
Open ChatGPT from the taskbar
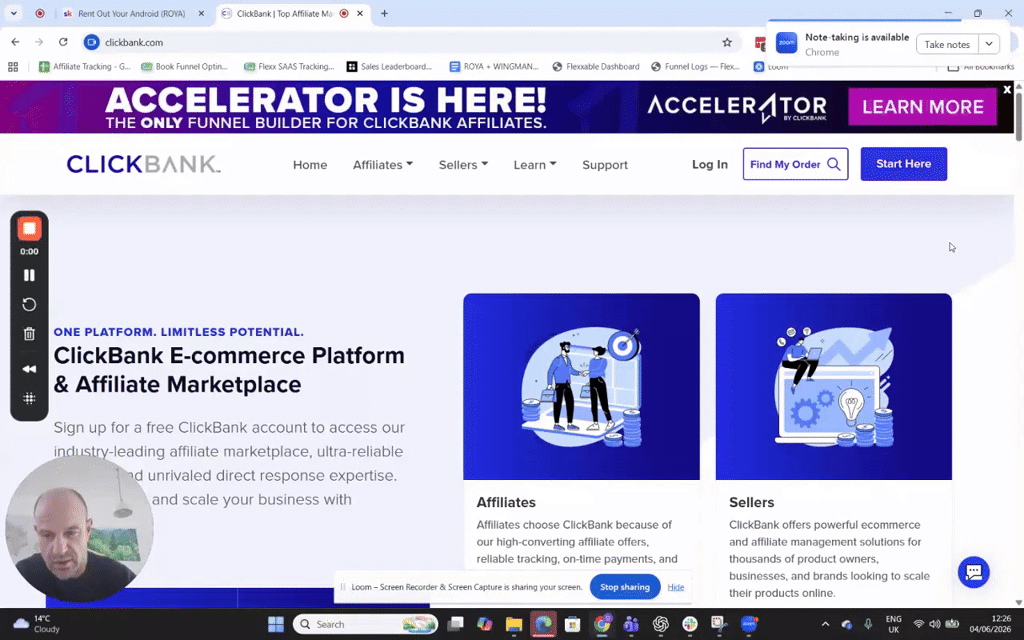coord(660,624)
